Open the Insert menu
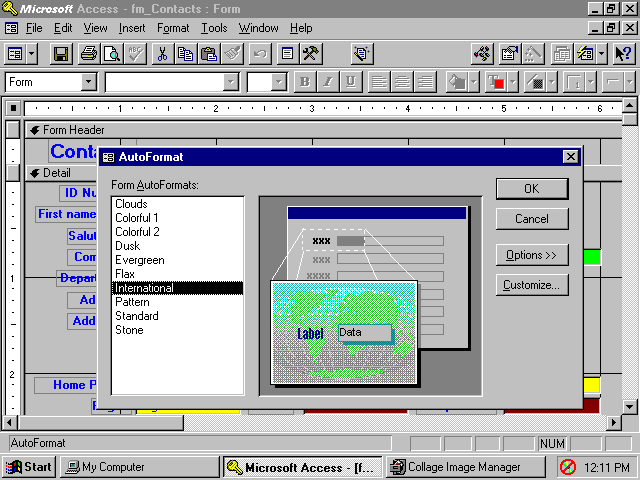The image size is (640, 480). point(132,28)
